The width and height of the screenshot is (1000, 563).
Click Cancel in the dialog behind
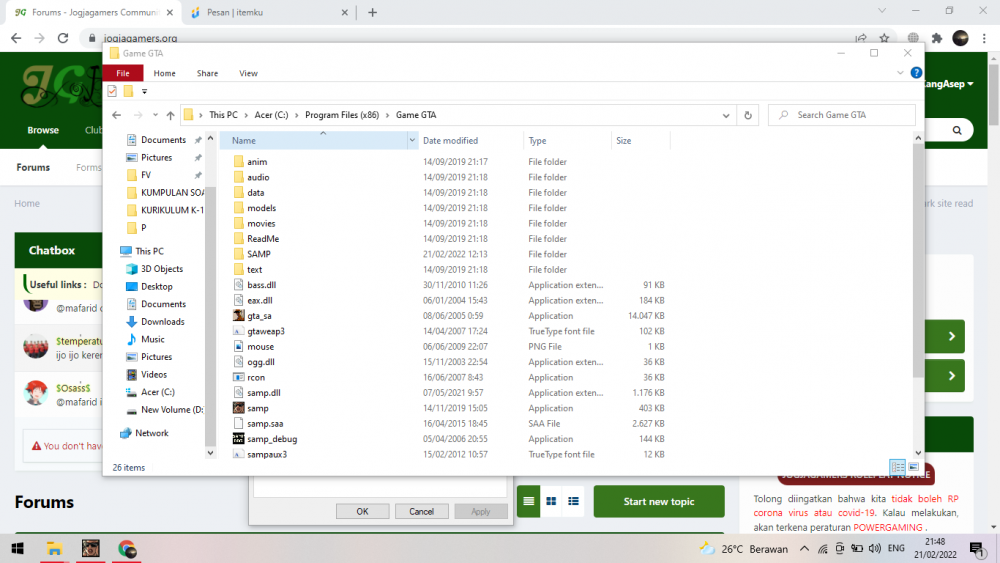[422, 511]
